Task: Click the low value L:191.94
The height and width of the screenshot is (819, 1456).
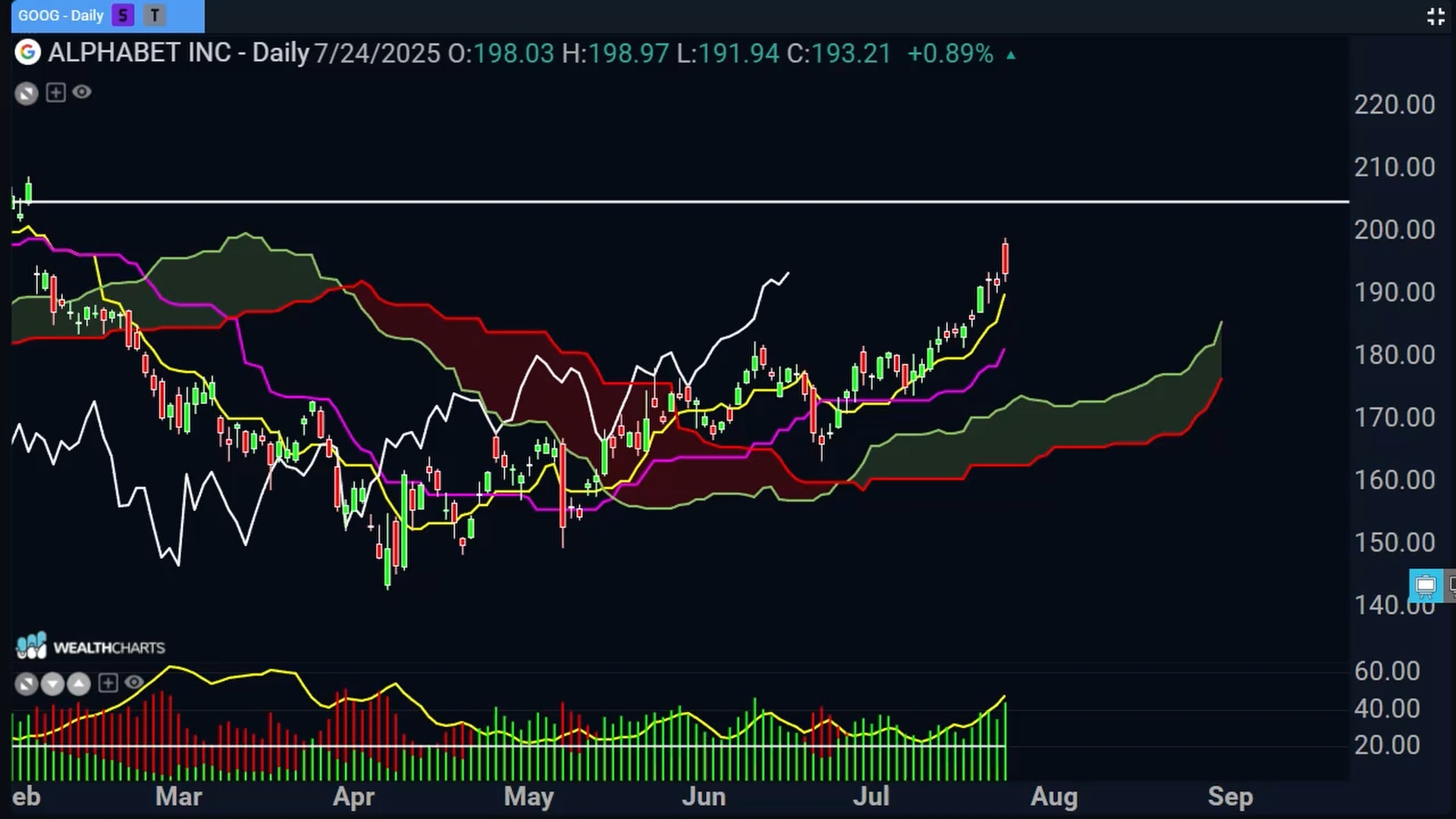Action: 728,54
